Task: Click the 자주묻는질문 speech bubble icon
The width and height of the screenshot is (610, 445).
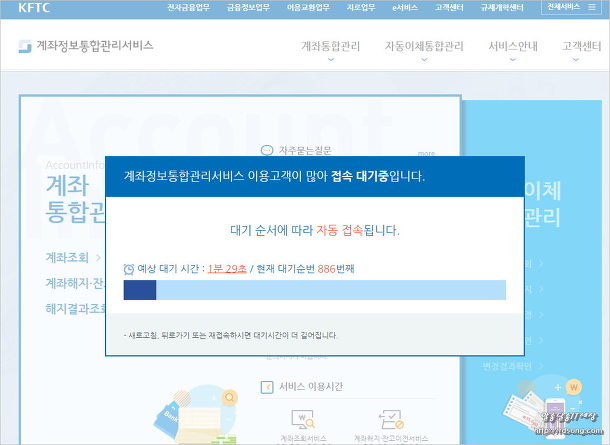Action: point(267,150)
